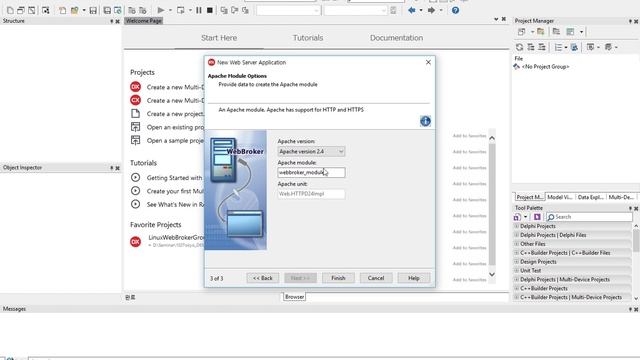640x360 pixels.
Task: Click the Cancel button in wizard
Action: pyautogui.click(x=376, y=278)
